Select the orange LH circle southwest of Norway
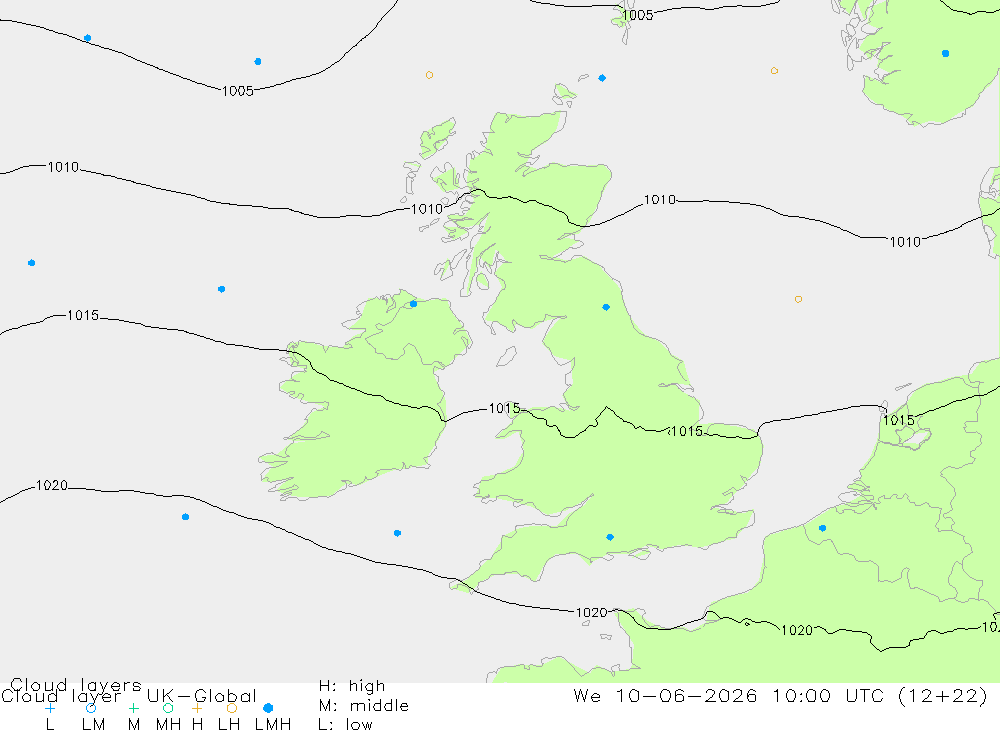The width and height of the screenshot is (1000, 733). tap(774, 71)
